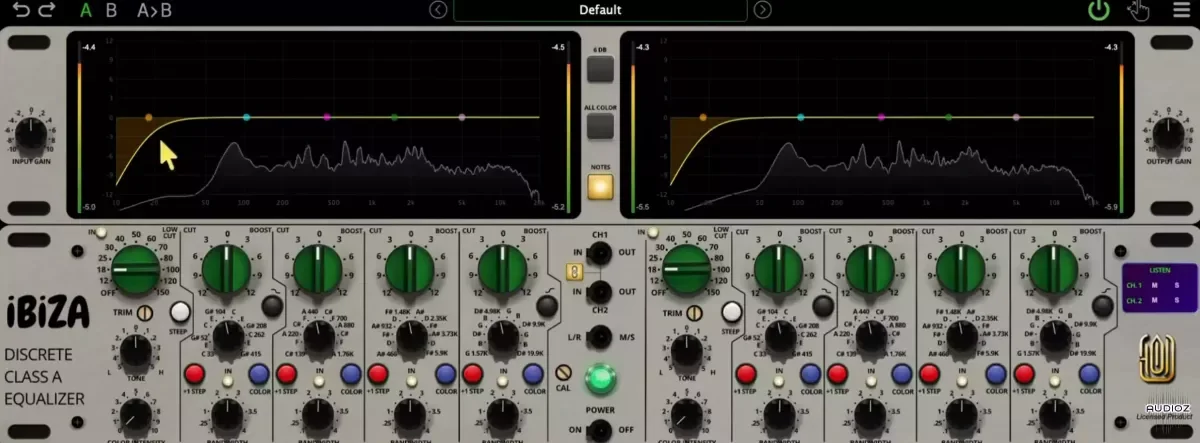Click left channel red +1 STEP under F# 1.48K
Image resolution: width=1200 pixels, height=443 pixels.
point(378,374)
